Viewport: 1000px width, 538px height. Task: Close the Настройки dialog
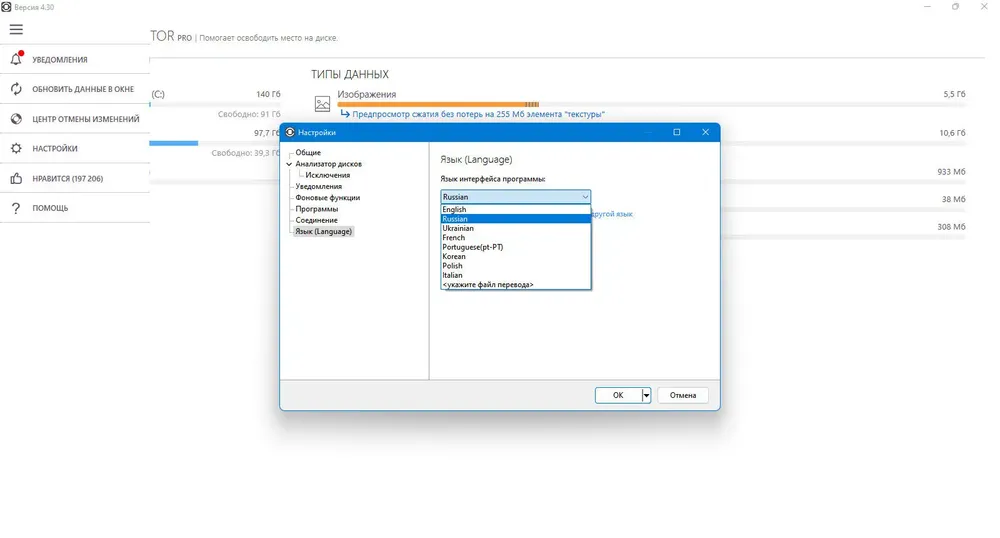[x=705, y=132]
